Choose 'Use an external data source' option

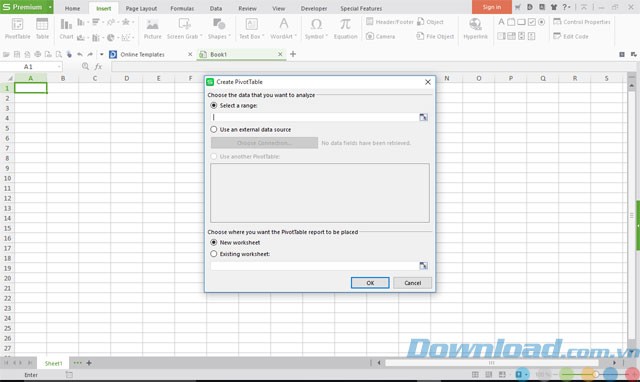coord(213,129)
